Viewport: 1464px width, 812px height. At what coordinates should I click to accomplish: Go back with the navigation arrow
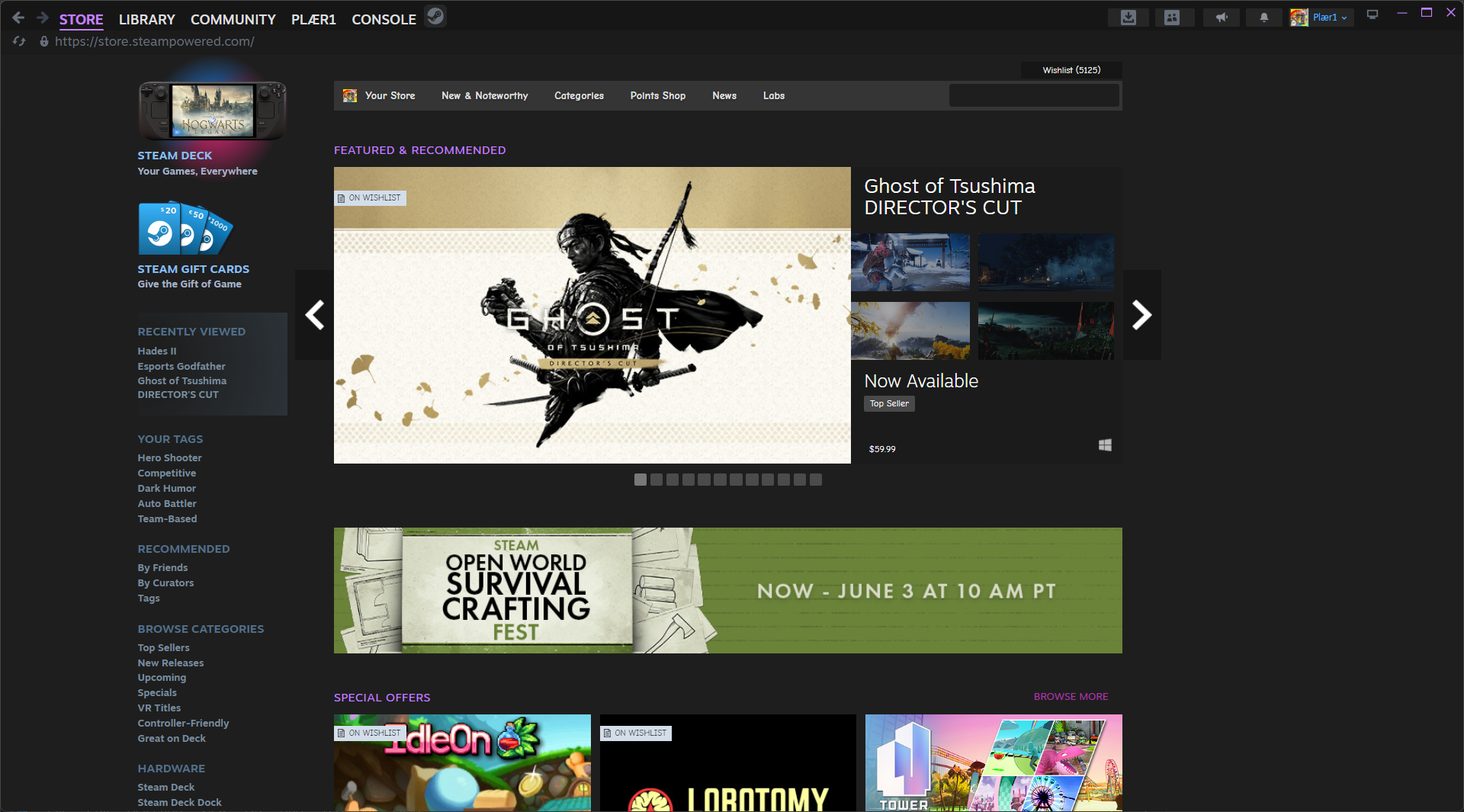[18, 18]
